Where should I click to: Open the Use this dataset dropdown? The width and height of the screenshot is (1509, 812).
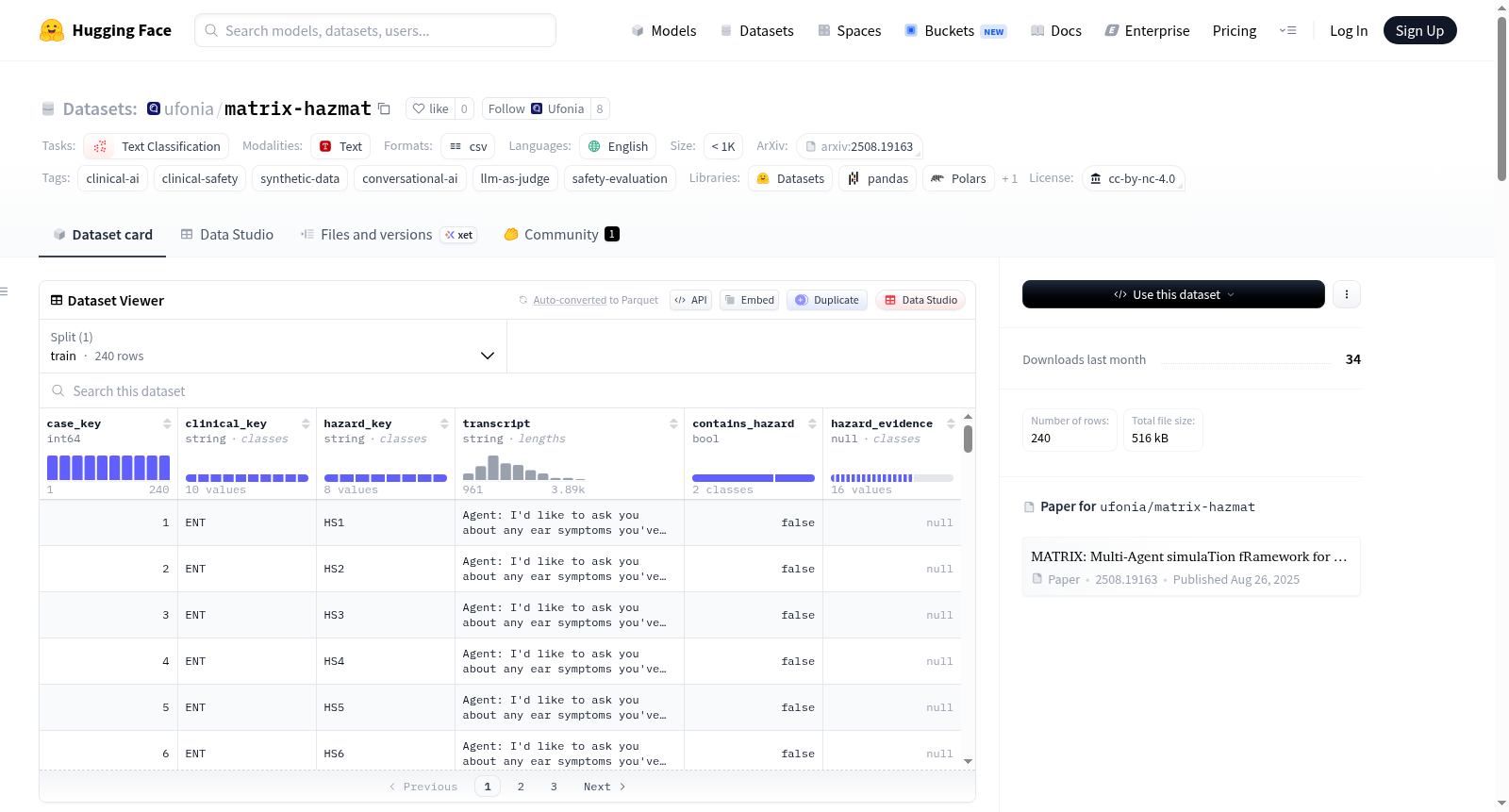tap(1173, 294)
